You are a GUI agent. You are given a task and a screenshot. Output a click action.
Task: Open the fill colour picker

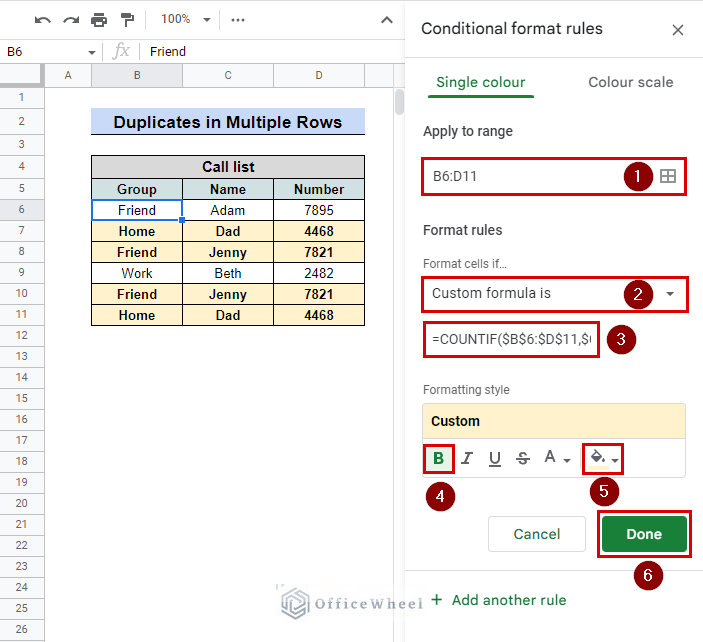coord(603,459)
